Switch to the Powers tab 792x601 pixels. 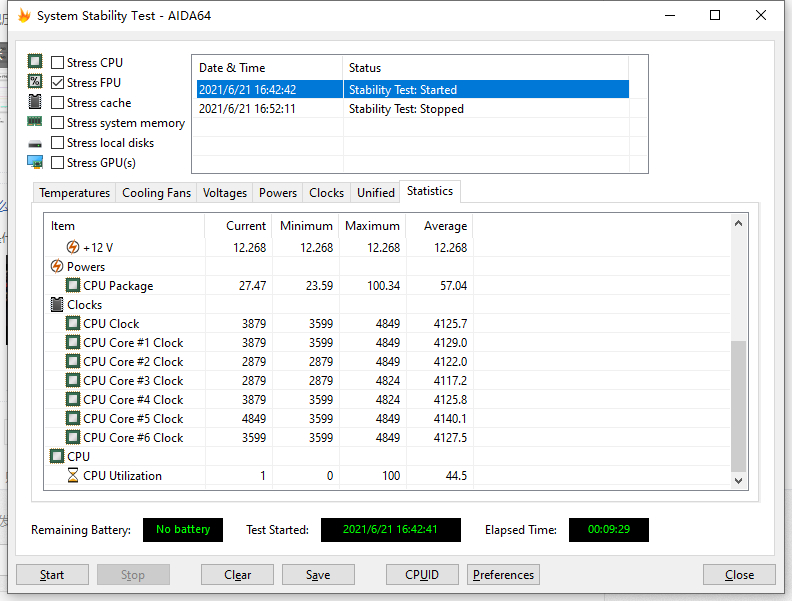pyautogui.click(x=278, y=193)
